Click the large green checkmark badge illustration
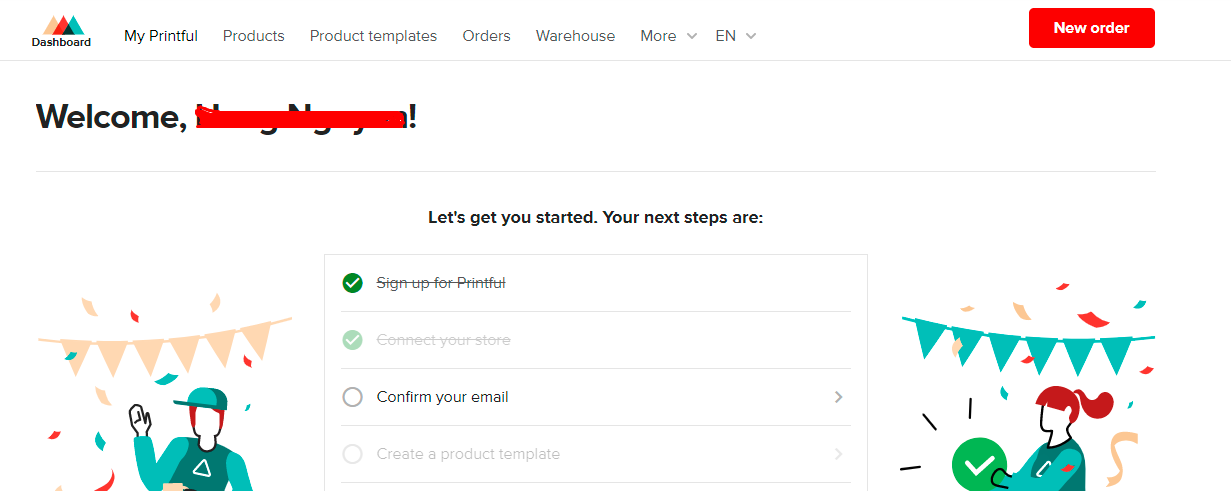Image resolution: width=1231 pixels, height=491 pixels. pyautogui.click(x=979, y=464)
